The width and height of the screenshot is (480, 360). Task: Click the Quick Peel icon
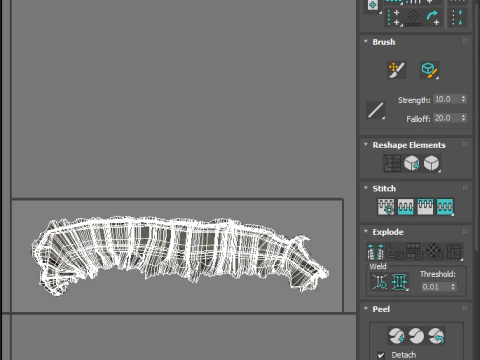pyautogui.click(x=396, y=336)
